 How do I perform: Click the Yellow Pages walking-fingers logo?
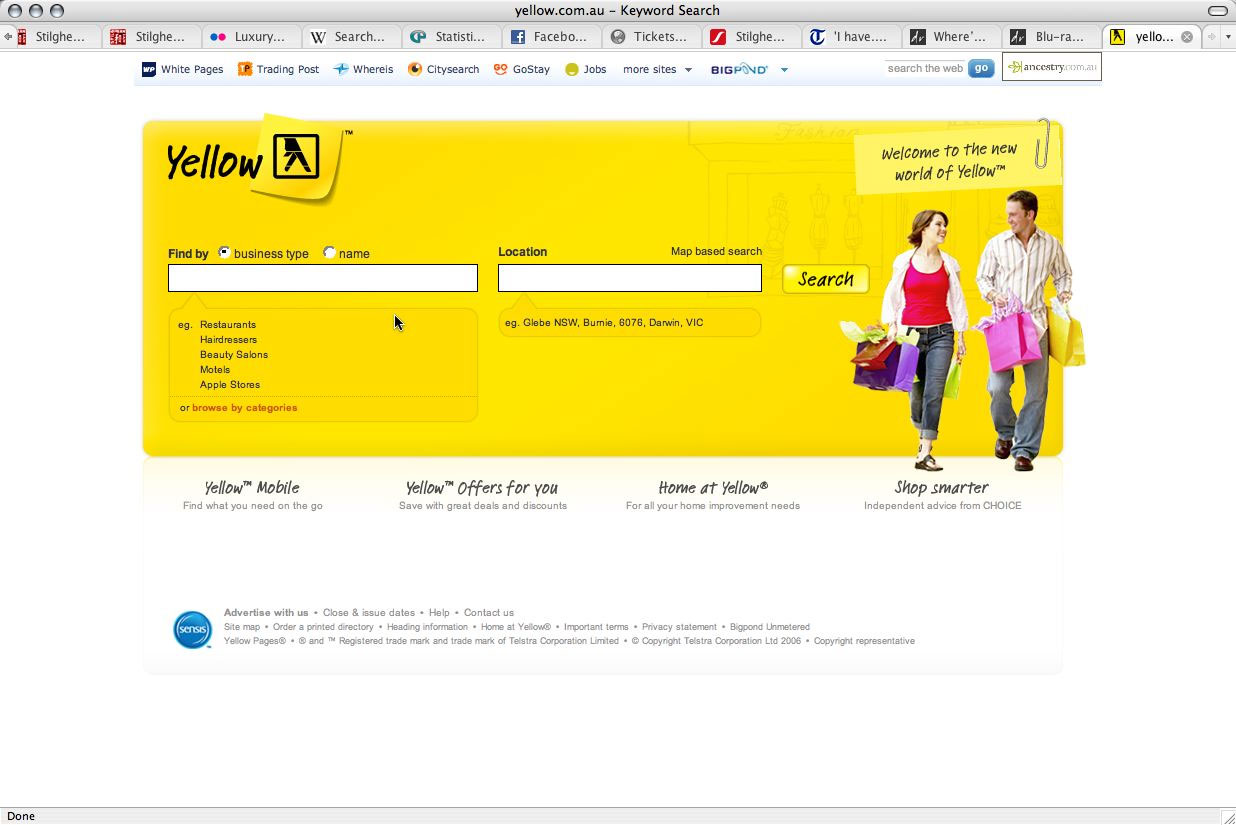tap(295, 156)
